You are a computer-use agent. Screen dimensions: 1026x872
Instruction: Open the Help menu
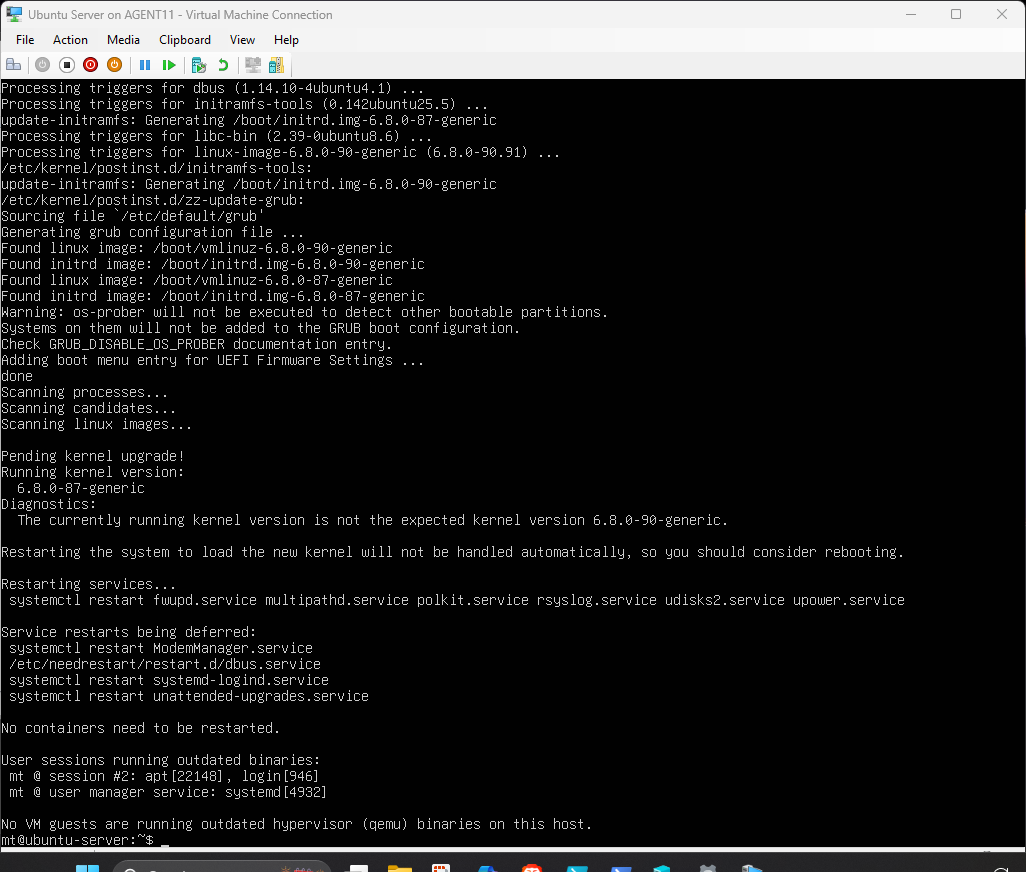pos(286,40)
